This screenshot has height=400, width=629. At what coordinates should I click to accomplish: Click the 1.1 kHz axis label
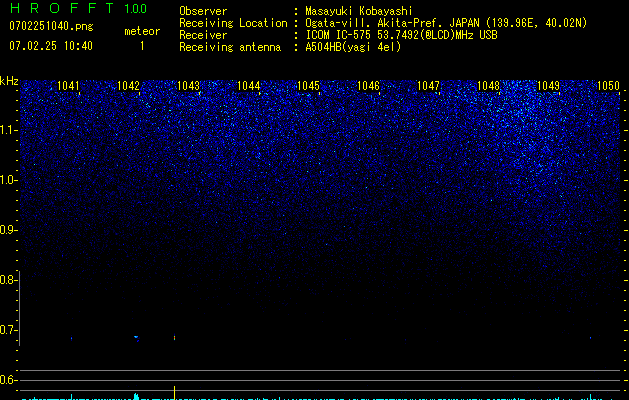[7, 130]
